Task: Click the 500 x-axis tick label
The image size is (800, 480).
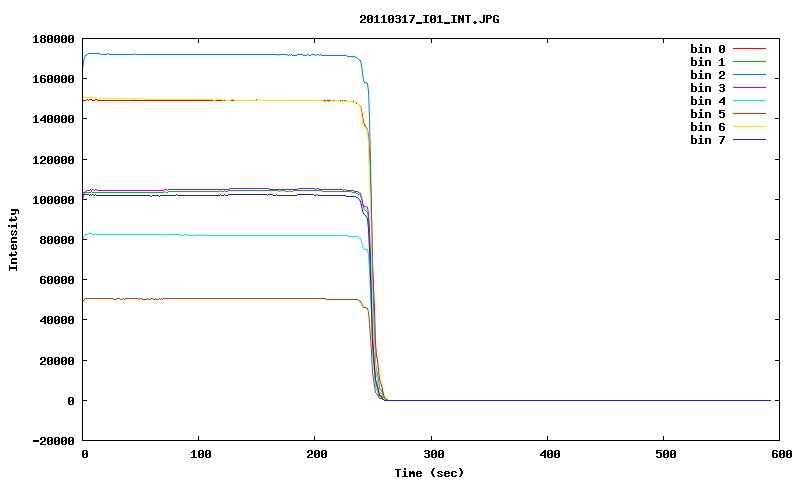Action: tap(666, 454)
